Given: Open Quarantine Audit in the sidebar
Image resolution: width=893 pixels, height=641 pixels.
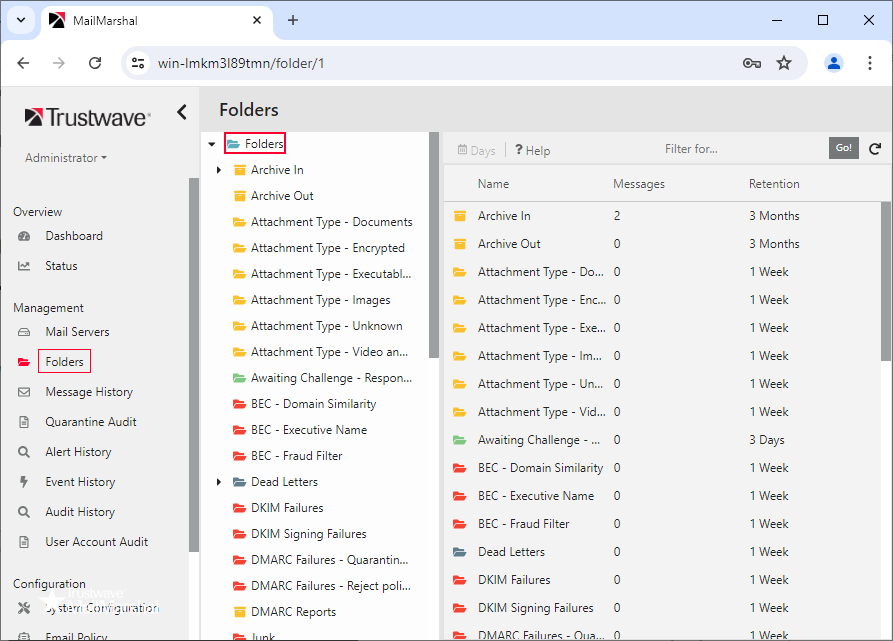Looking at the screenshot, I should pyautogui.click(x=90, y=422).
